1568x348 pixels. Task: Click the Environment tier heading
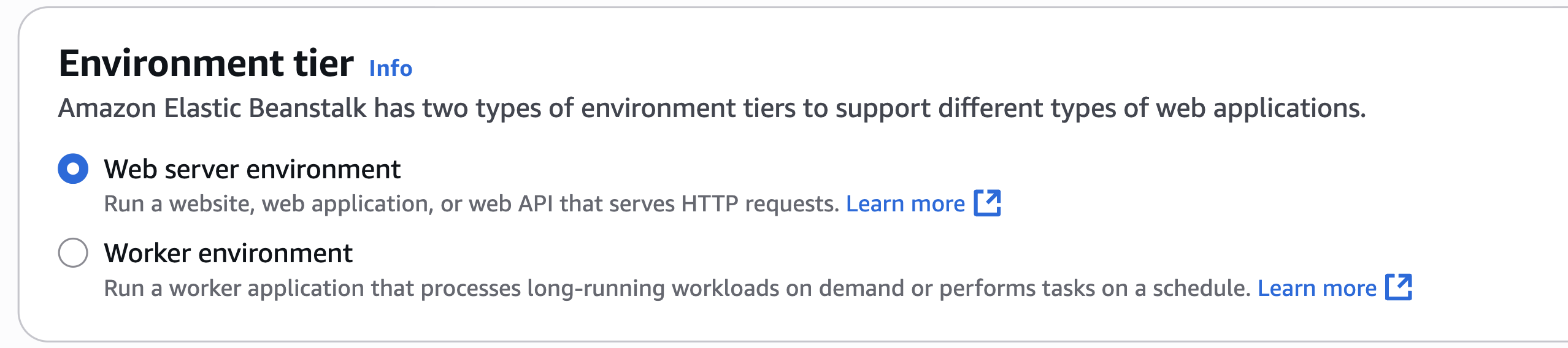206,63
